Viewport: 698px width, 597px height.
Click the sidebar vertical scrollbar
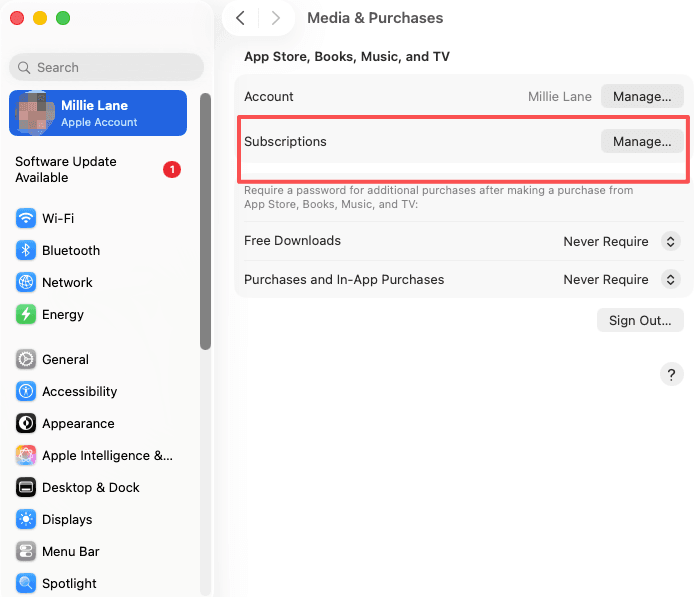pos(205,221)
